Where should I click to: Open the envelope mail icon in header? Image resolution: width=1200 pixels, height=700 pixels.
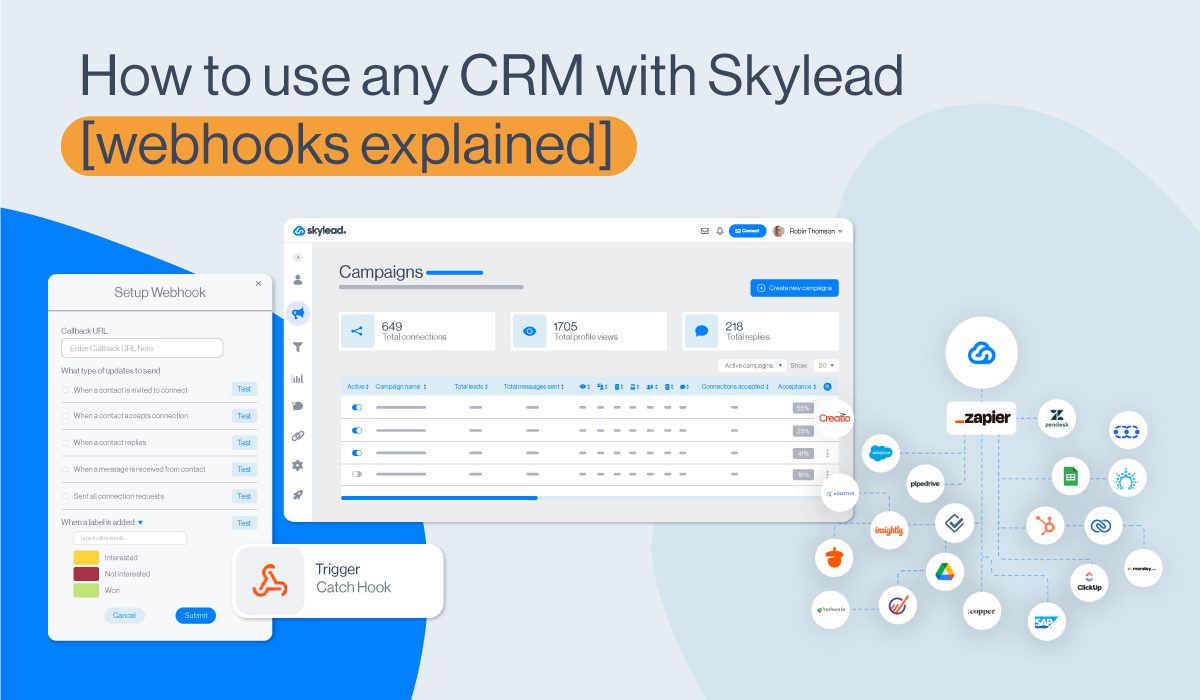tap(704, 231)
